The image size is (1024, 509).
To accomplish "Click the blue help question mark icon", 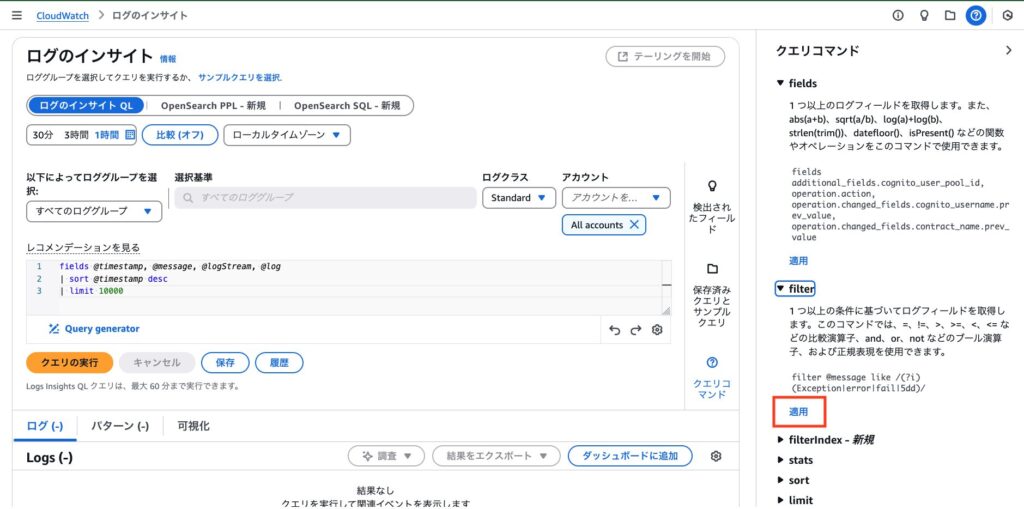I will (976, 15).
